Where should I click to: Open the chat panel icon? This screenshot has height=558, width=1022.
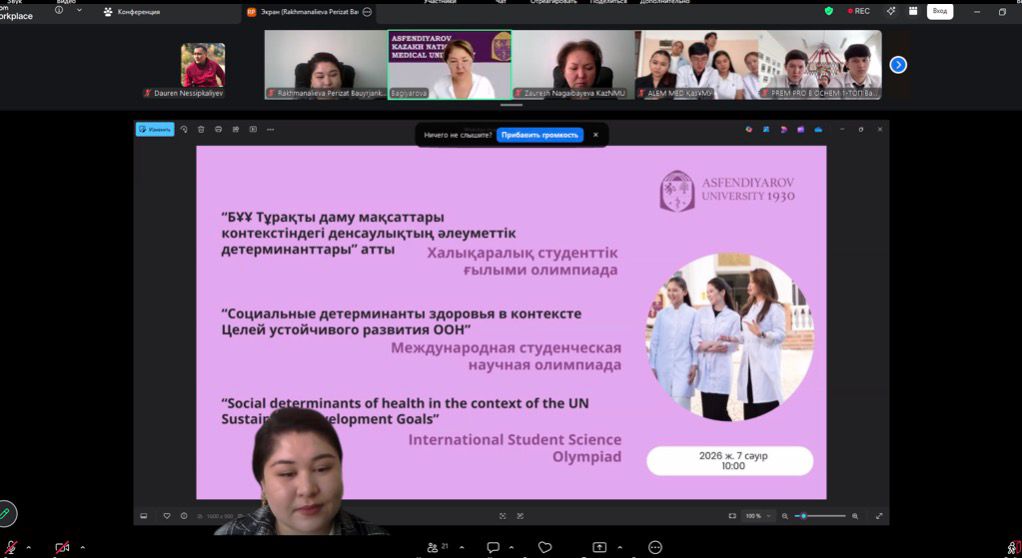[493, 547]
